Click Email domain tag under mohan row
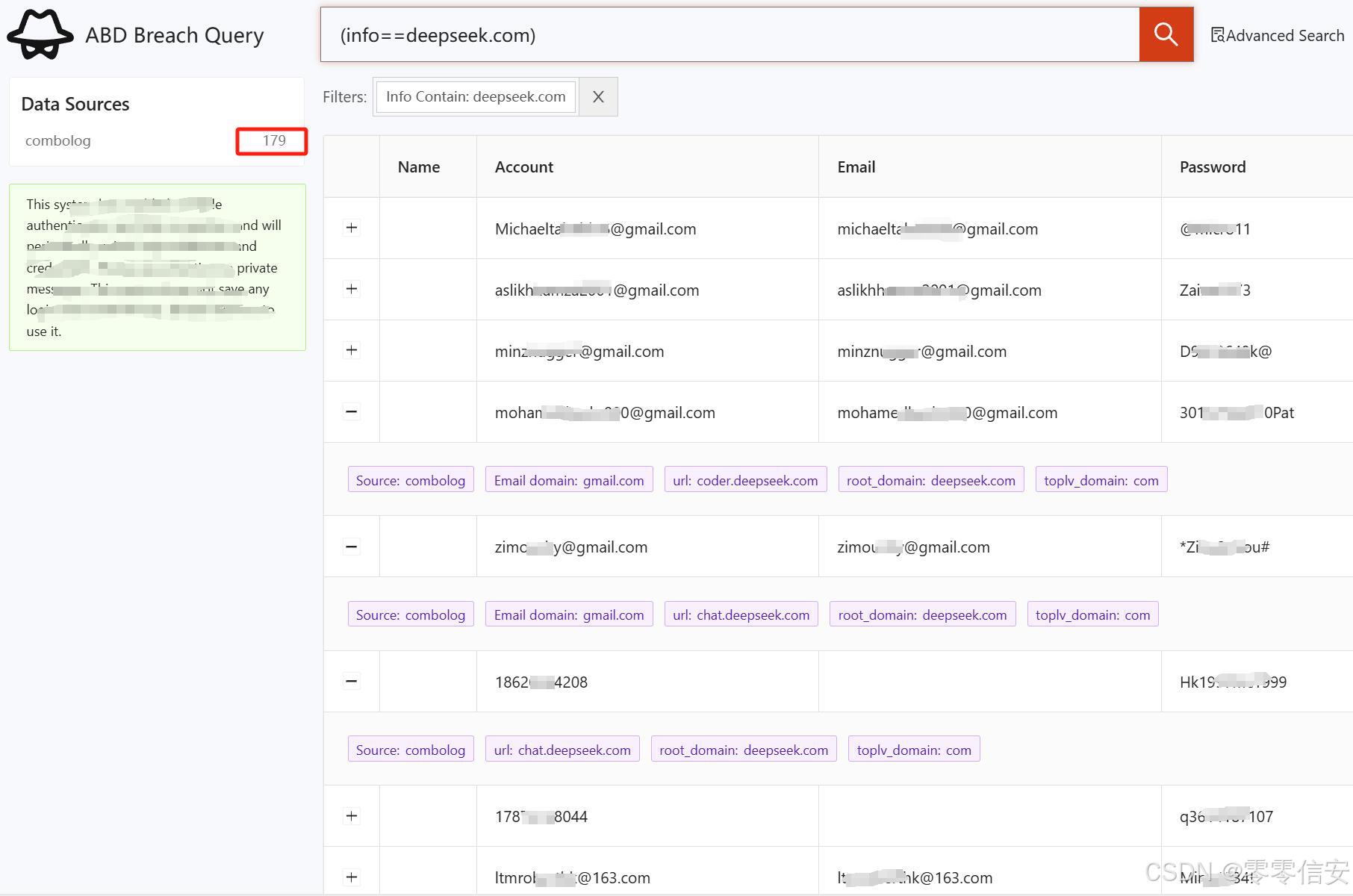The width and height of the screenshot is (1353, 896). point(569,480)
